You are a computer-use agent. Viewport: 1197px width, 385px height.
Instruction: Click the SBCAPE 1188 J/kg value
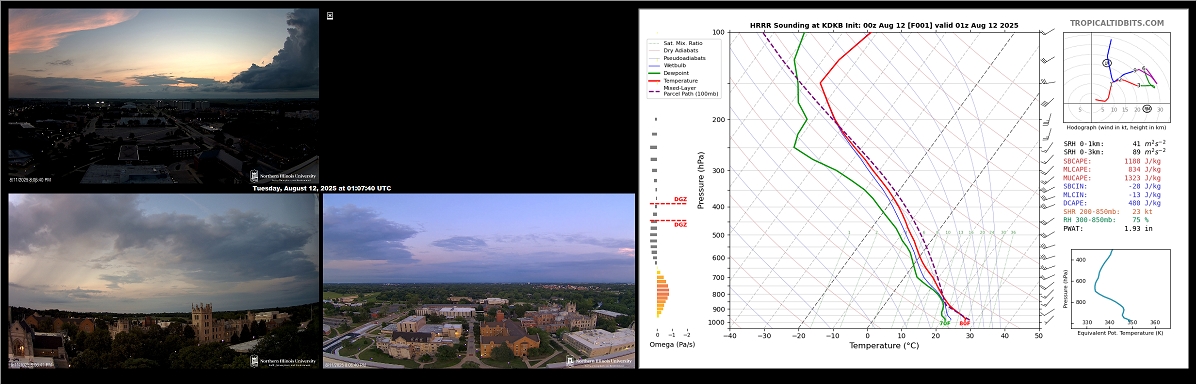1112,162
